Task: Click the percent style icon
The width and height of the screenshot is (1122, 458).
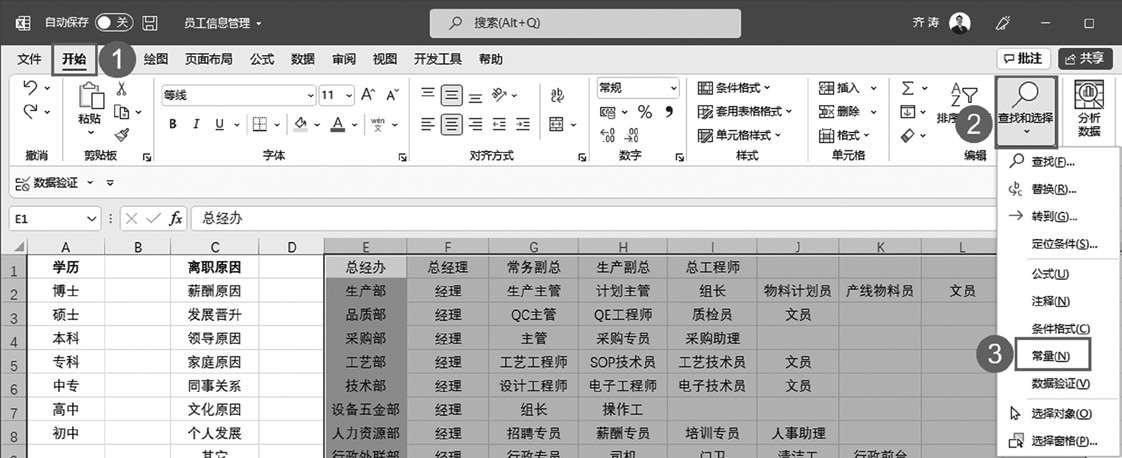Action: tap(644, 111)
